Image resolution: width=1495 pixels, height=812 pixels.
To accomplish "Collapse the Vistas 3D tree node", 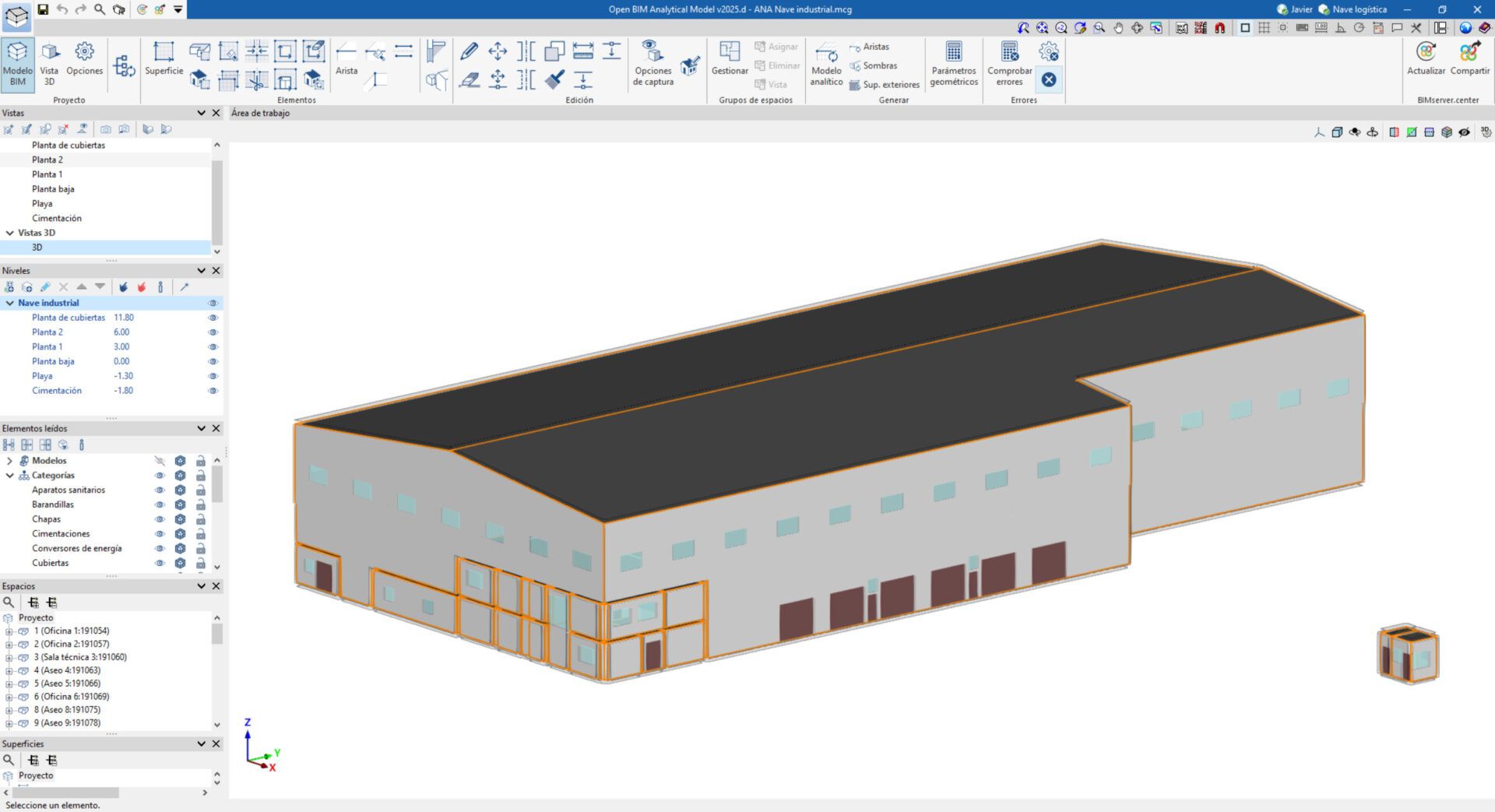I will click(10, 233).
